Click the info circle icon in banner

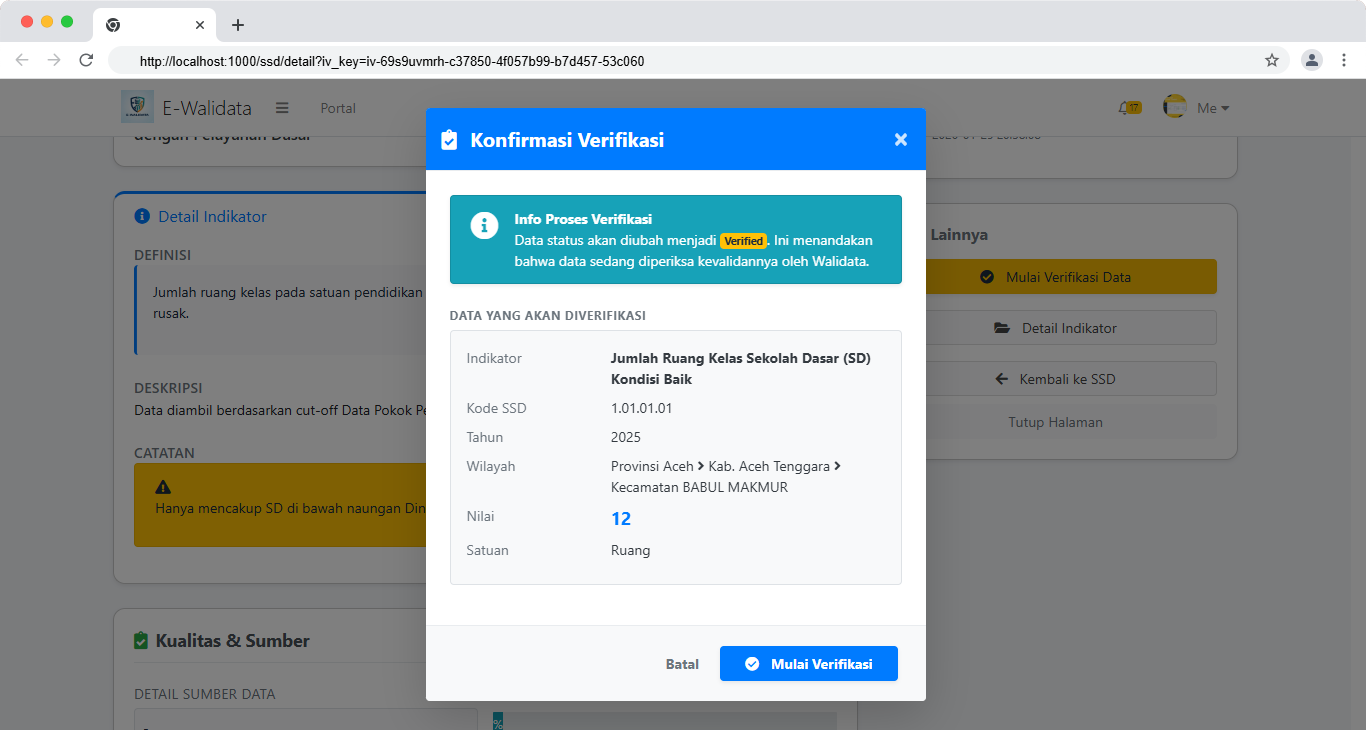(x=484, y=226)
